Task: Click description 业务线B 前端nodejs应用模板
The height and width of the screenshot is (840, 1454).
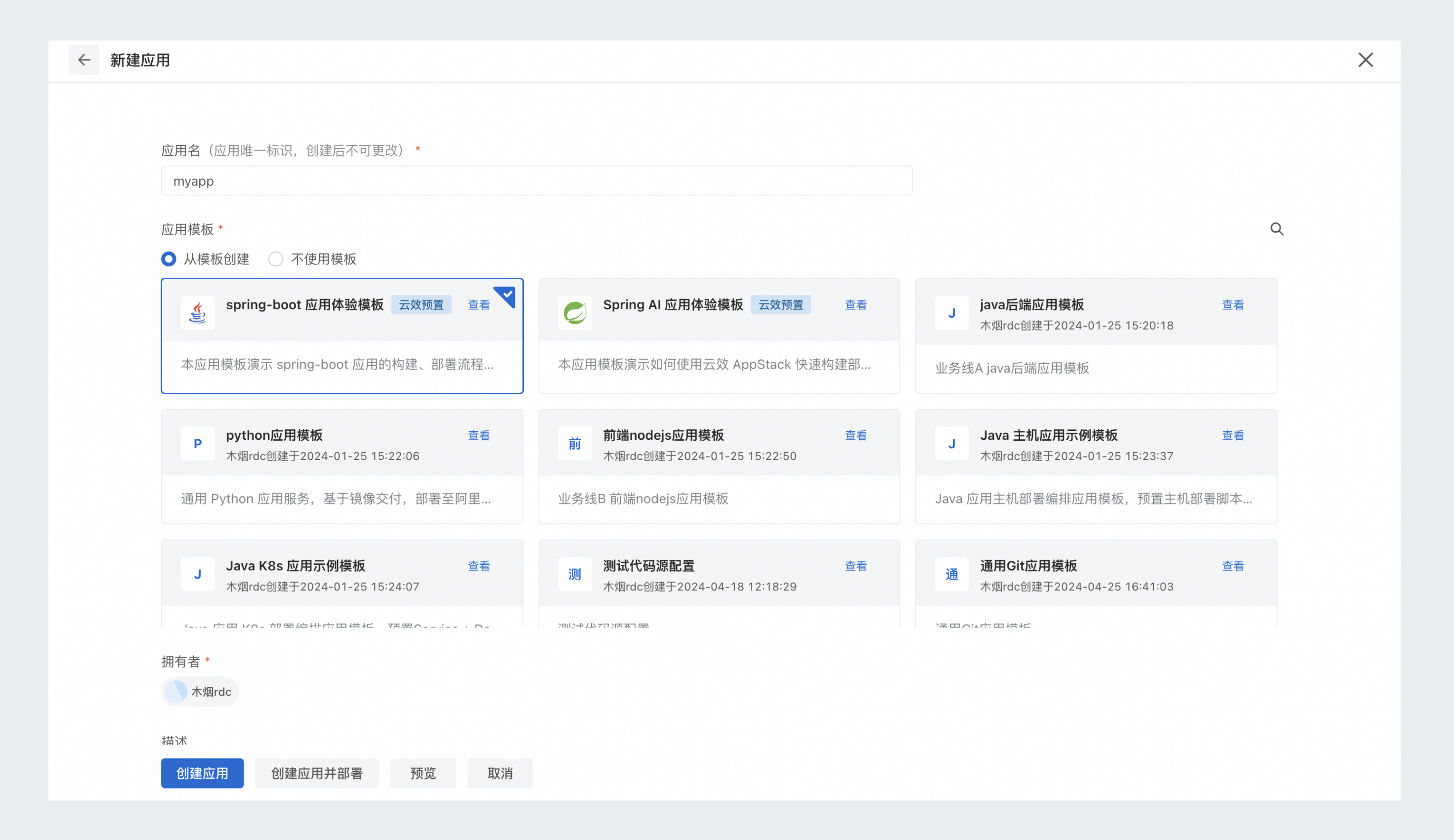Action: point(643,499)
